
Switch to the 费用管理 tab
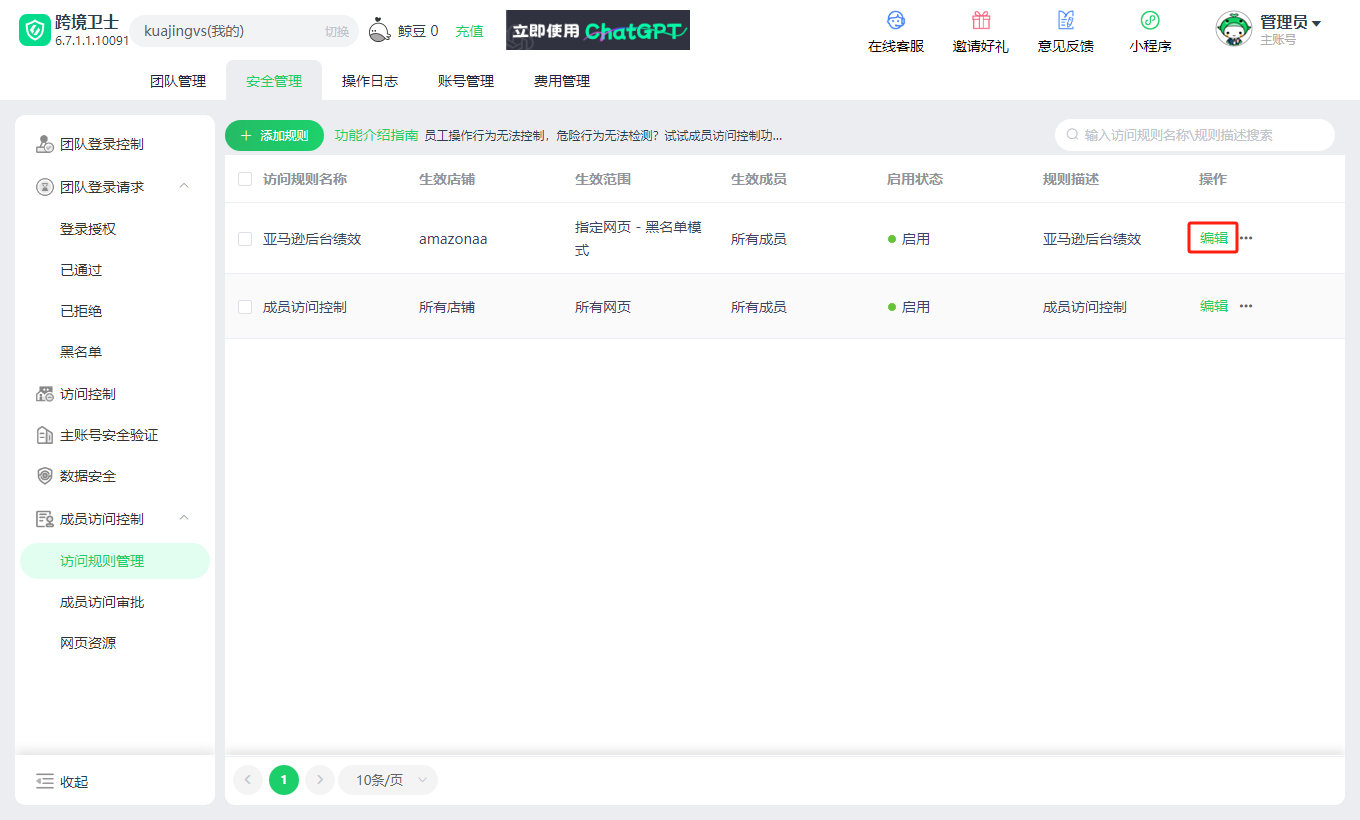(562, 81)
